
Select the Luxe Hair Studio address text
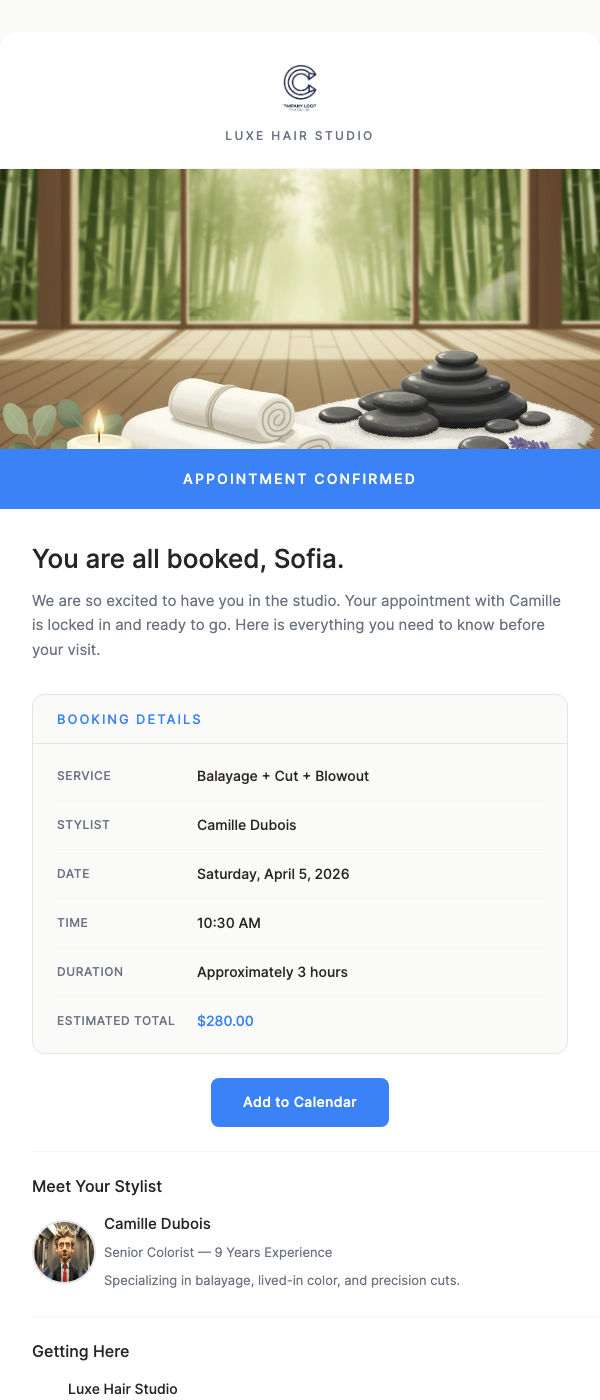[122, 1388]
